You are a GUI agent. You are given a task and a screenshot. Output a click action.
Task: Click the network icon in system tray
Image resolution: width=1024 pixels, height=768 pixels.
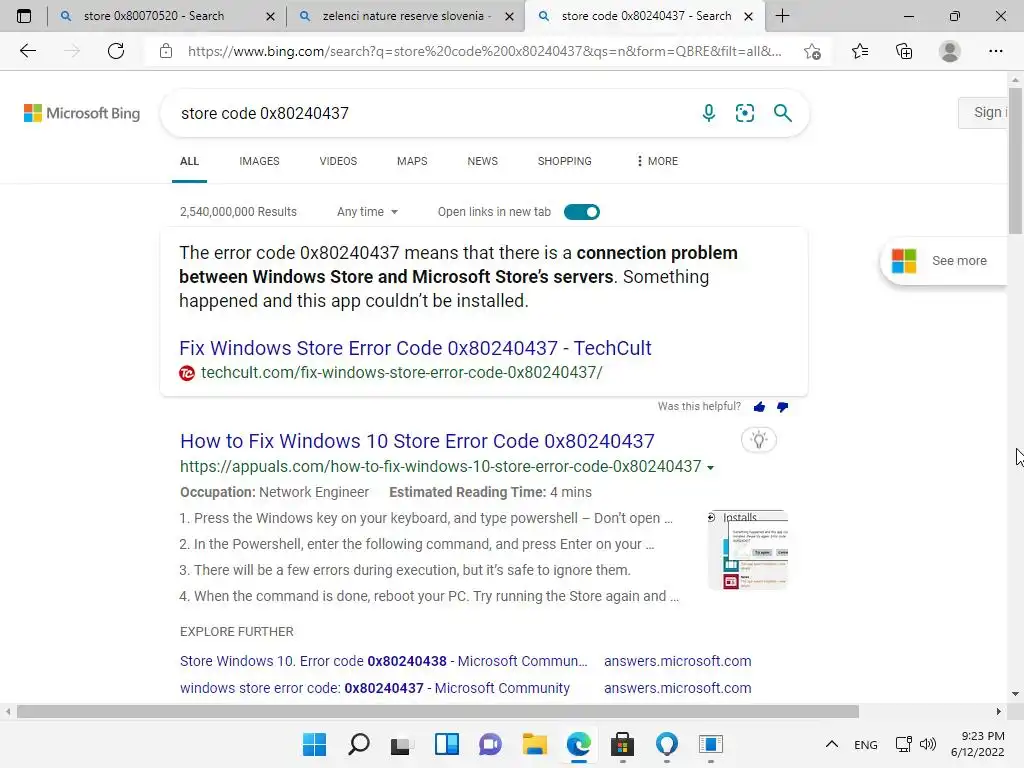tap(903, 744)
